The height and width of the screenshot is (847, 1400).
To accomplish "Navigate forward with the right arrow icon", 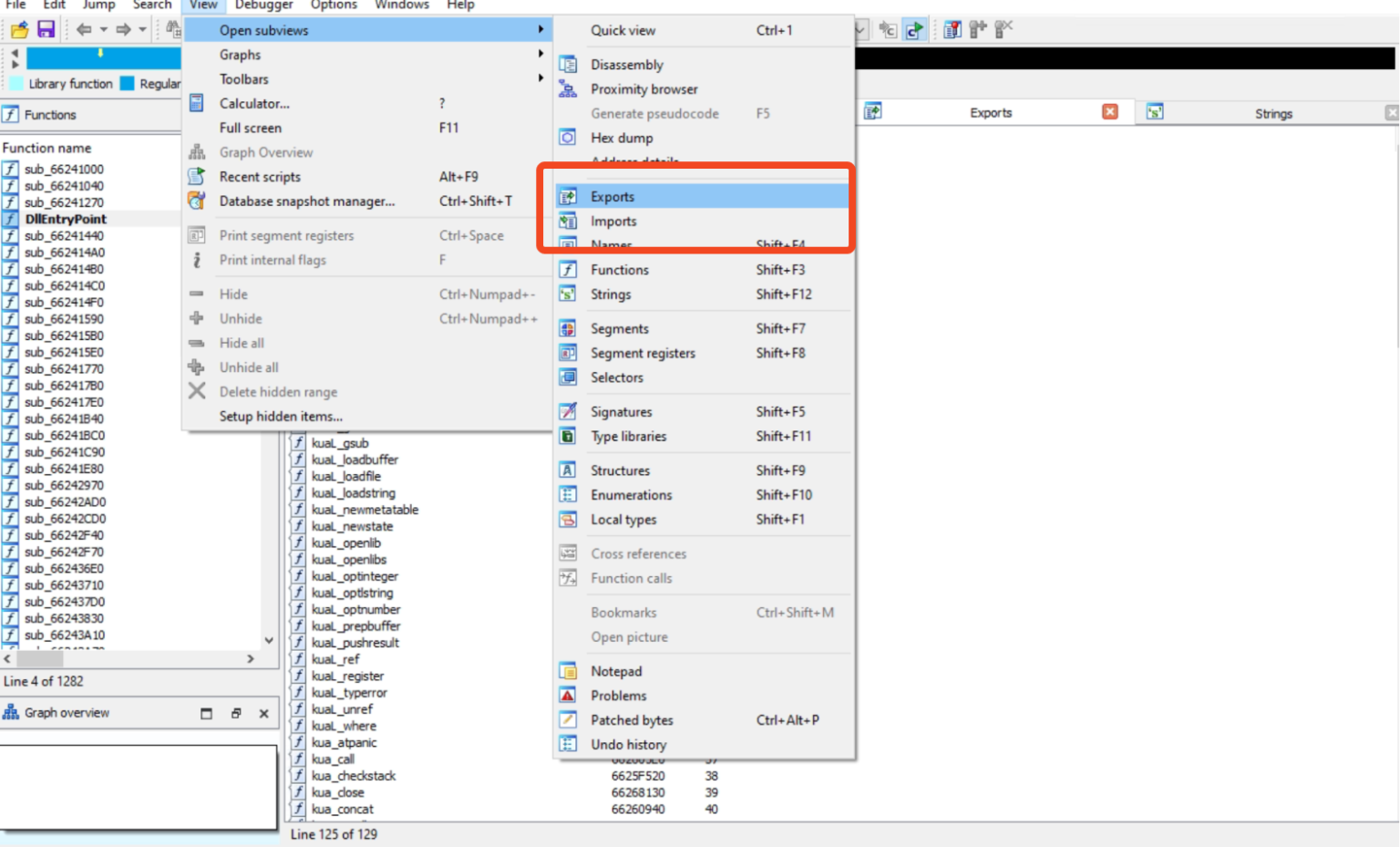I will (123, 30).
